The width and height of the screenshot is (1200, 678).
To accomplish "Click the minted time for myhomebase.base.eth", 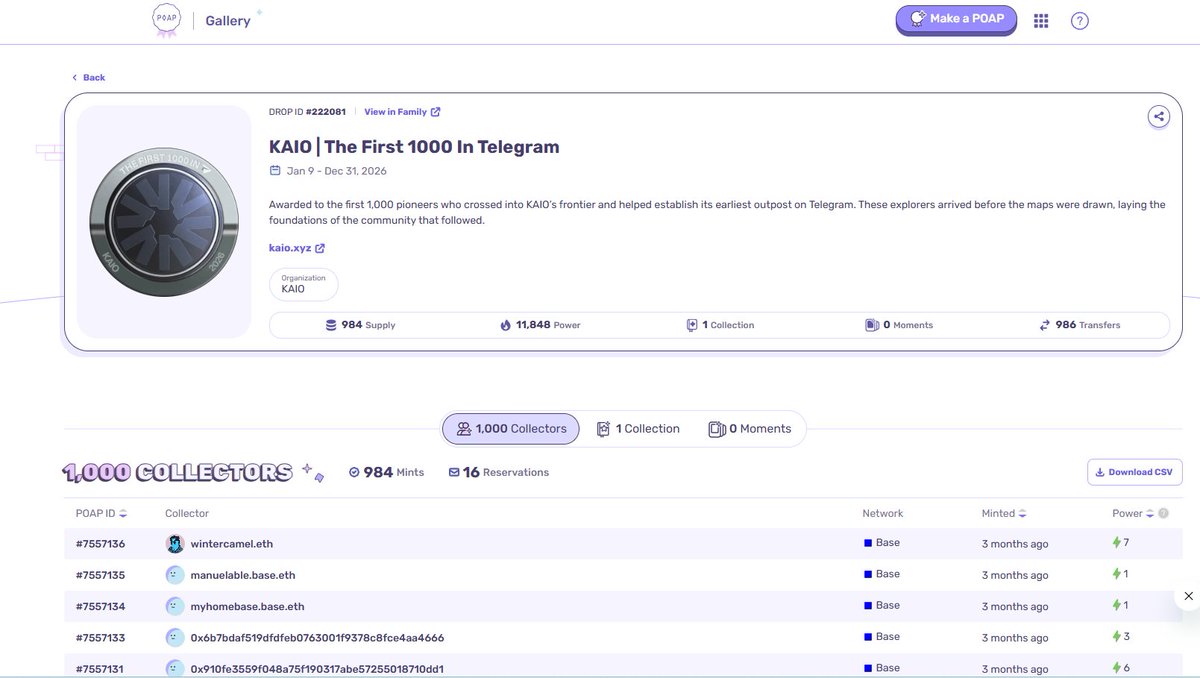I will [x=1015, y=606].
